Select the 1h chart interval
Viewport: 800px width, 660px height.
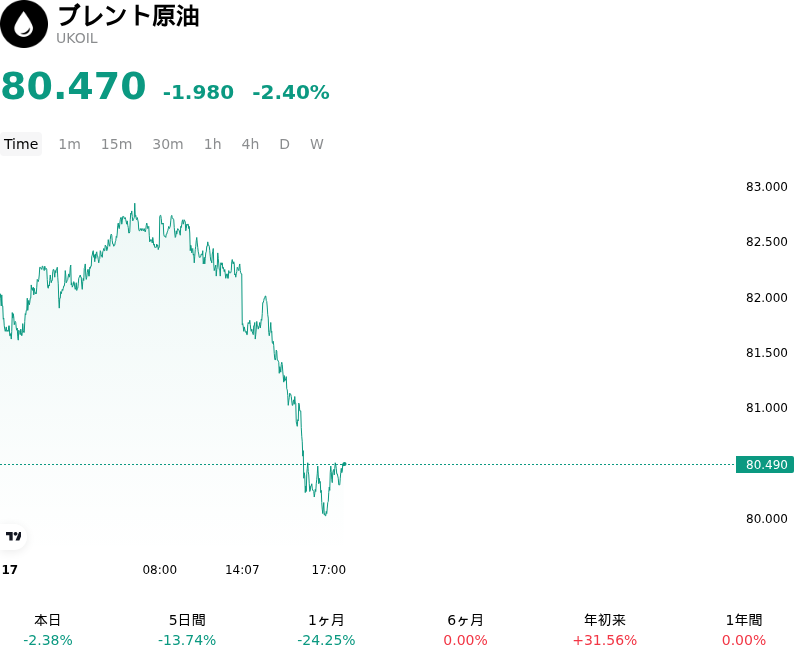pos(213,144)
